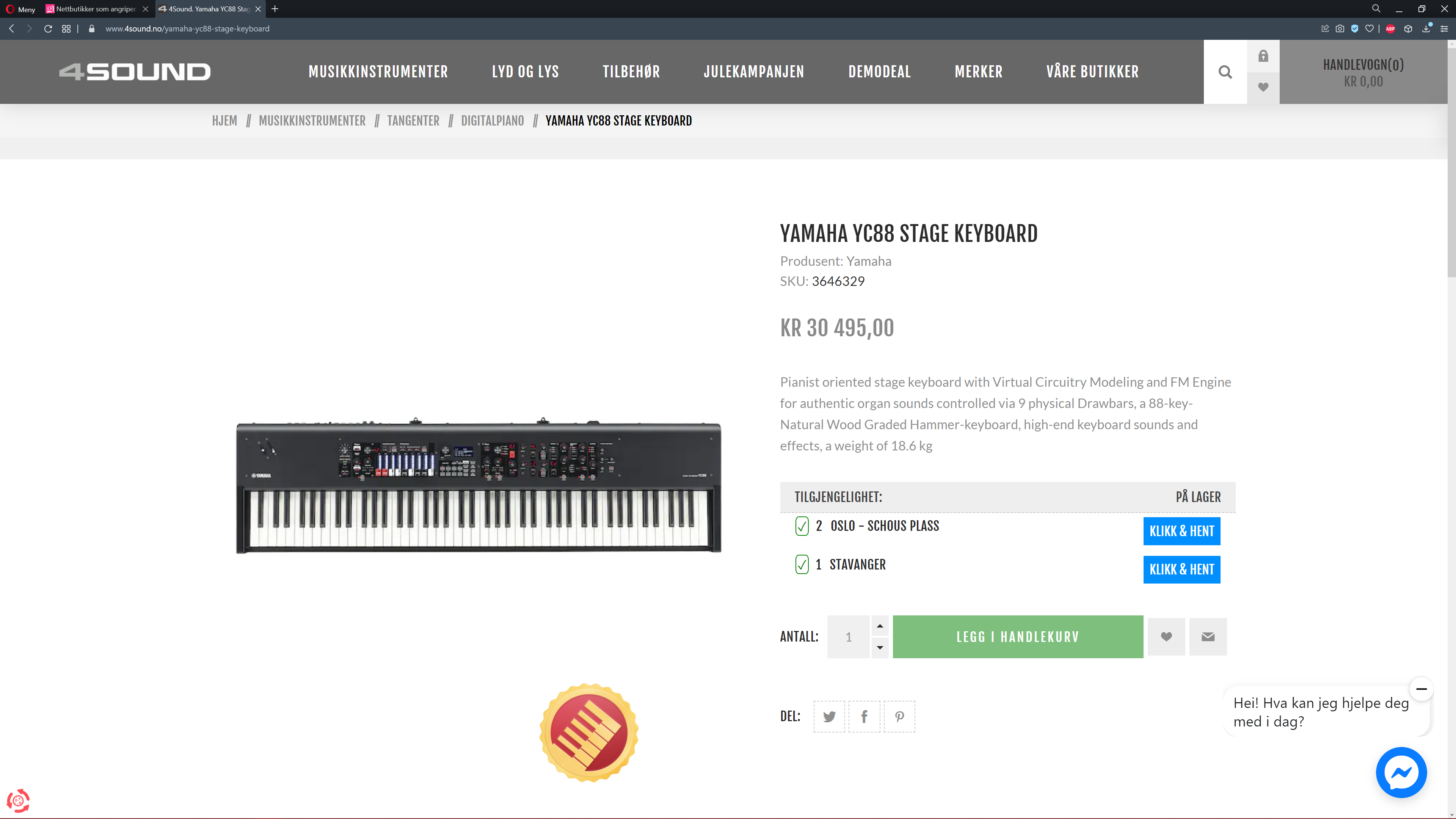Click Klikk & Hent for Stavanger
This screenshot has width=1456, height=819.
point(1181,569)
